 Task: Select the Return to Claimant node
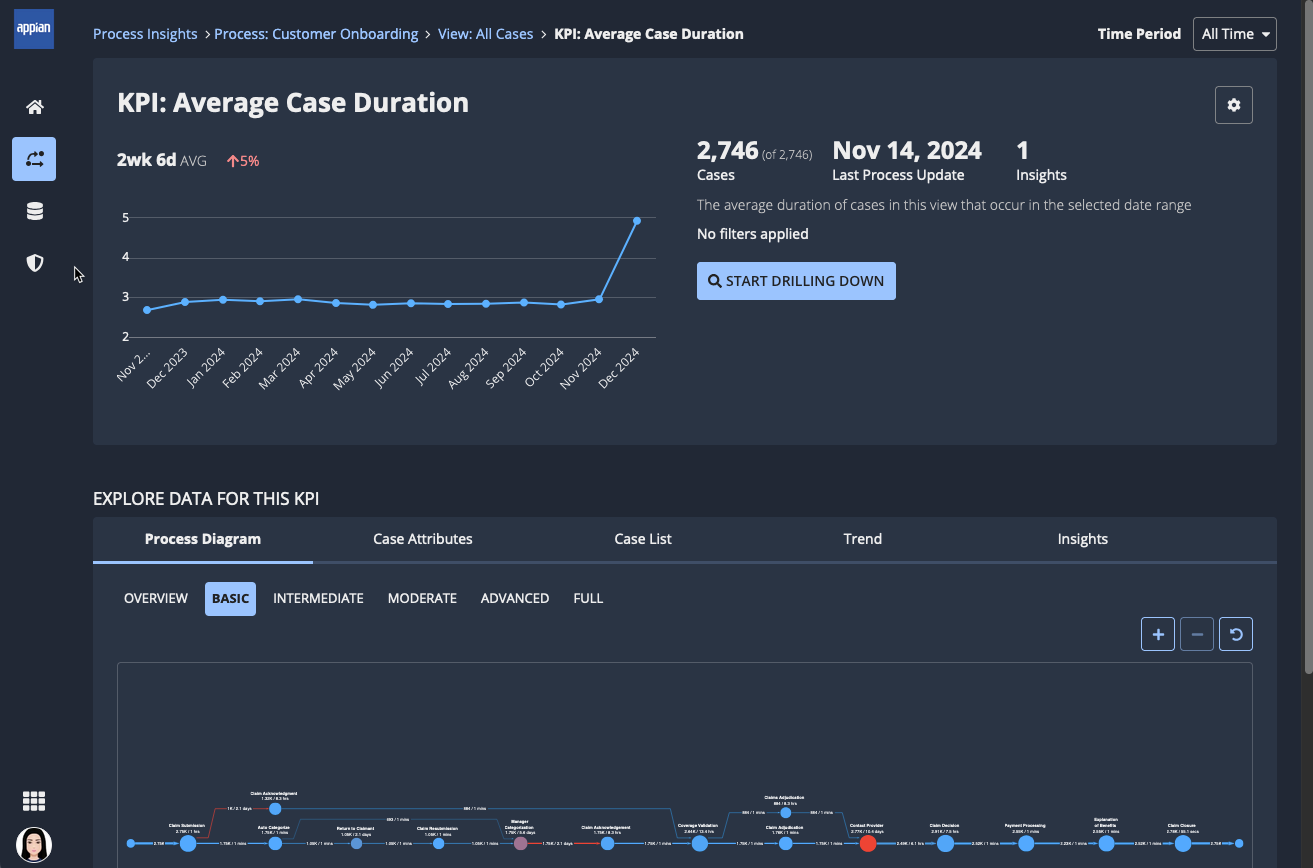tap(356, 844)
